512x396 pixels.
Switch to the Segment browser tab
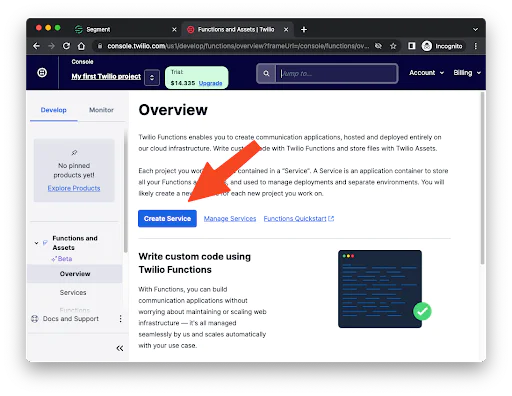125,30
